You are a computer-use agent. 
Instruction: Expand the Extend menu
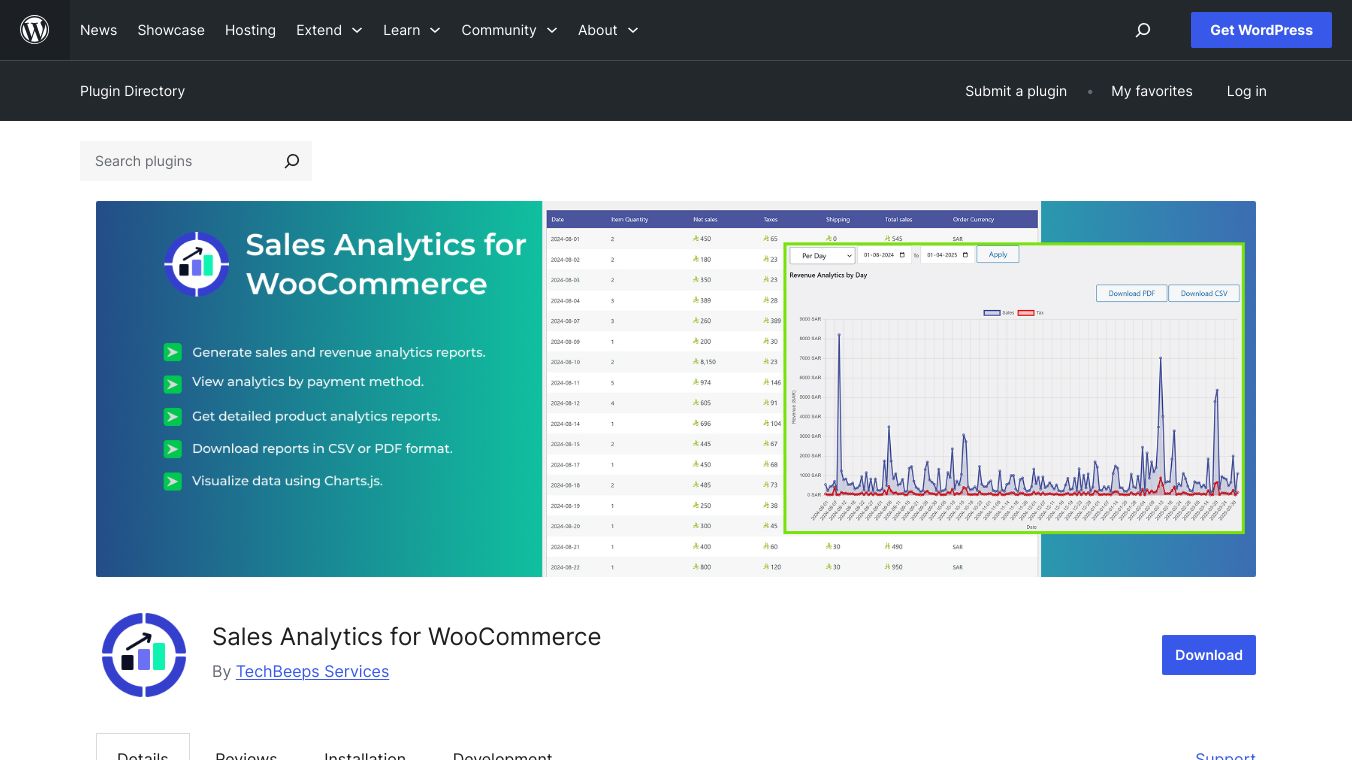[x=329, y=30]
